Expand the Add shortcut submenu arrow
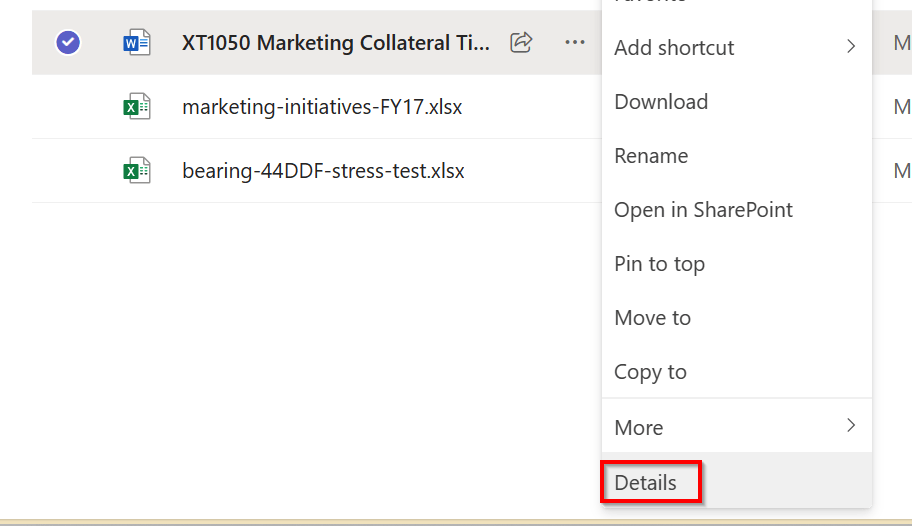This screenshot has height=526, width=912. pyautogui.click(x=851, y=46)
